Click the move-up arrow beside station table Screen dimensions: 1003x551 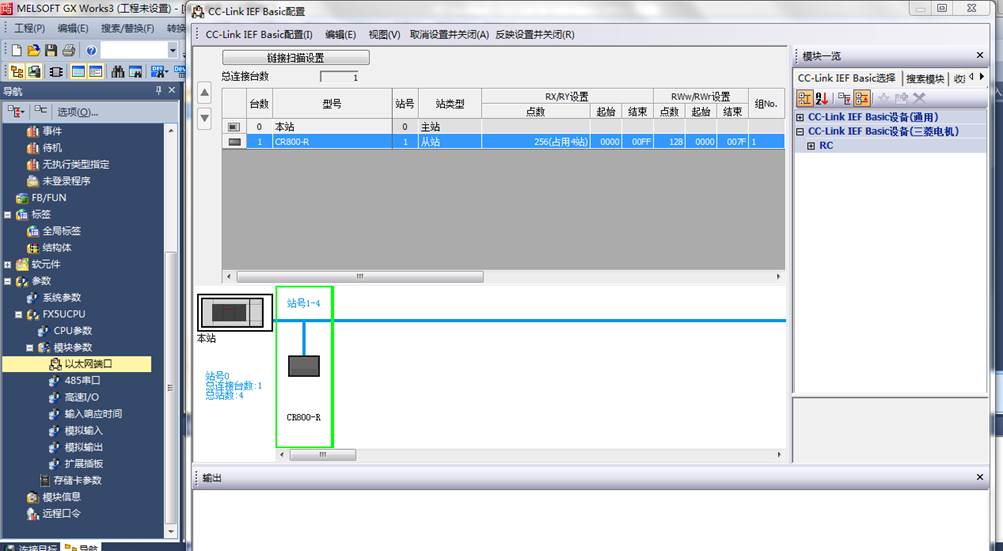coord(205,93)
